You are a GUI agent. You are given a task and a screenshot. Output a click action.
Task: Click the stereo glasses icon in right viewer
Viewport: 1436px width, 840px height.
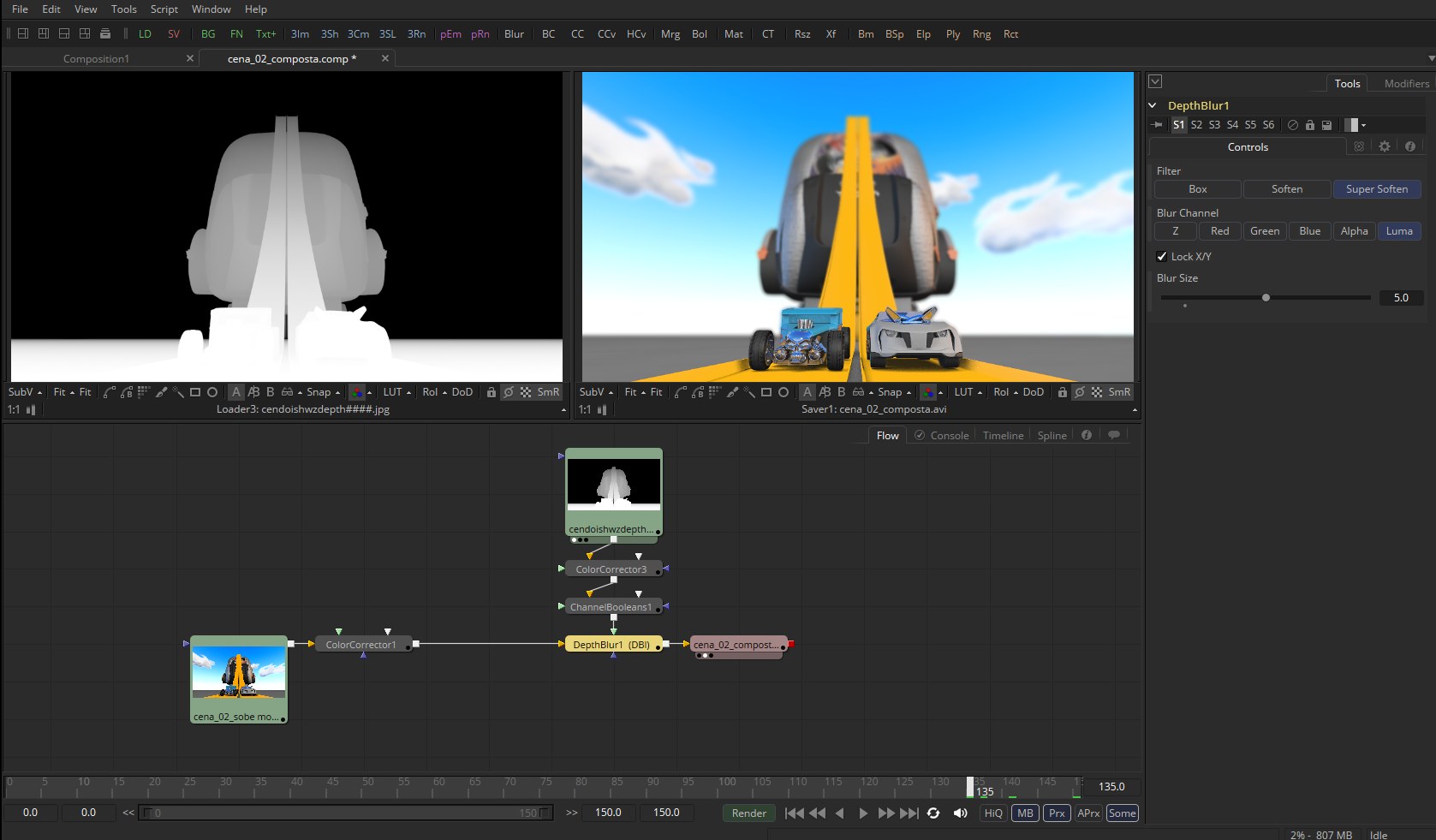tap(858, 392)
